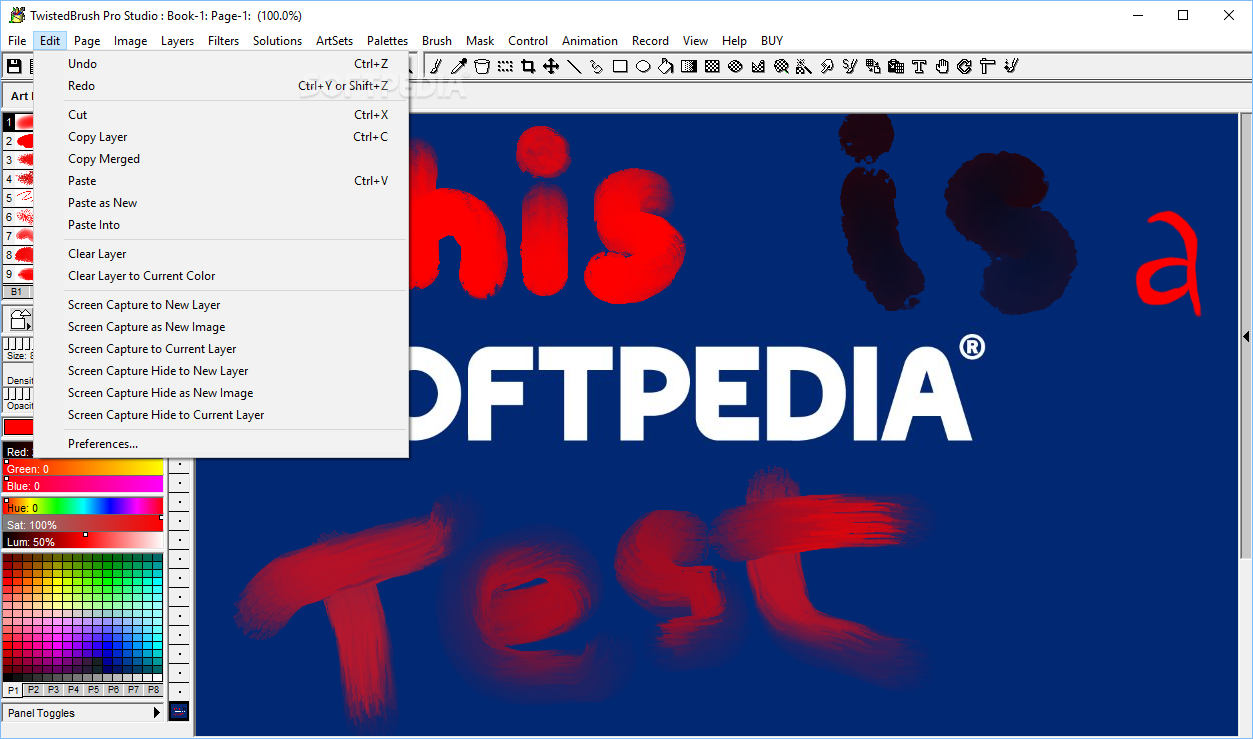Screen dimensions: 1253x739
Task: Select brush preset number 5
Action: point(18,198)
